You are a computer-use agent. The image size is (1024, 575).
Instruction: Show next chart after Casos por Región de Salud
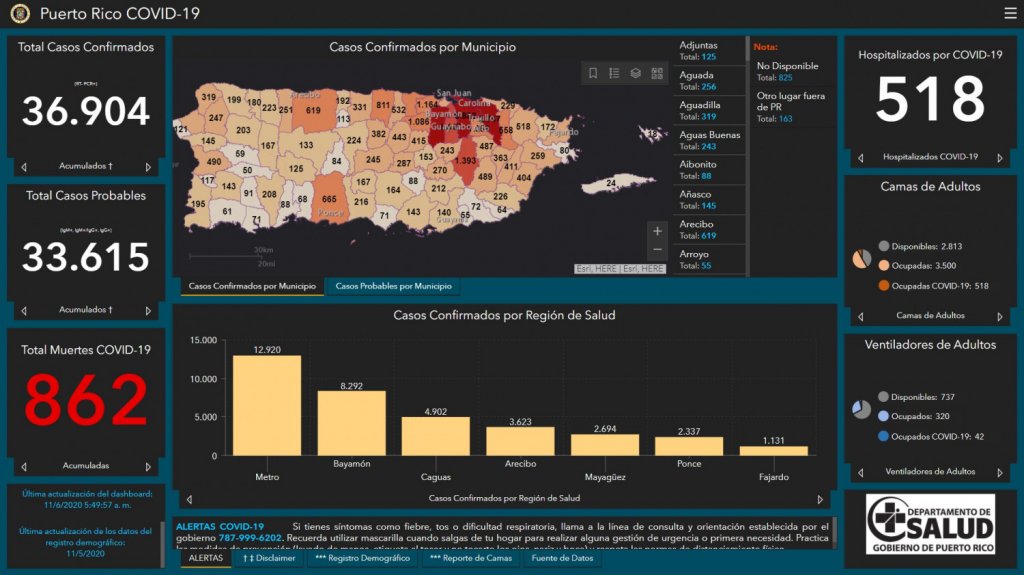820,498
